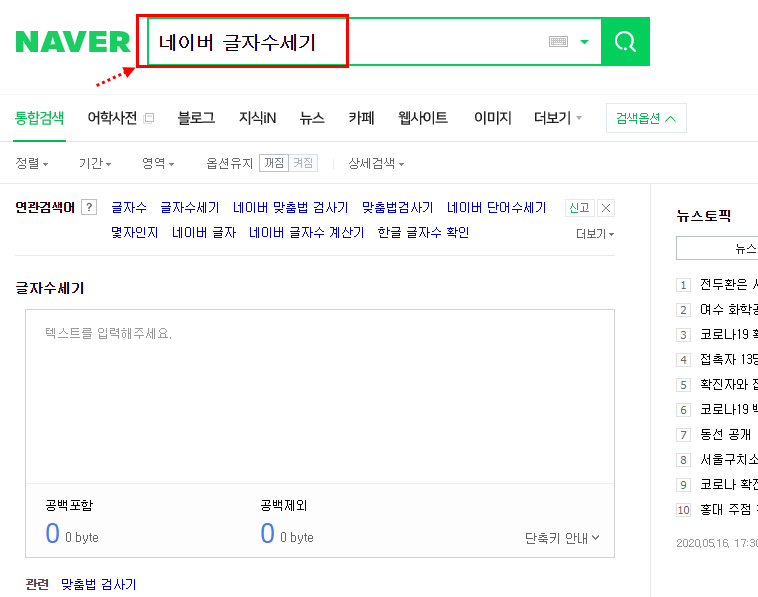The width and height of the screenshot is (758, 597).
Task: Select the 뉴스 tab in 뉴스토픽
Action: point(717,248)
